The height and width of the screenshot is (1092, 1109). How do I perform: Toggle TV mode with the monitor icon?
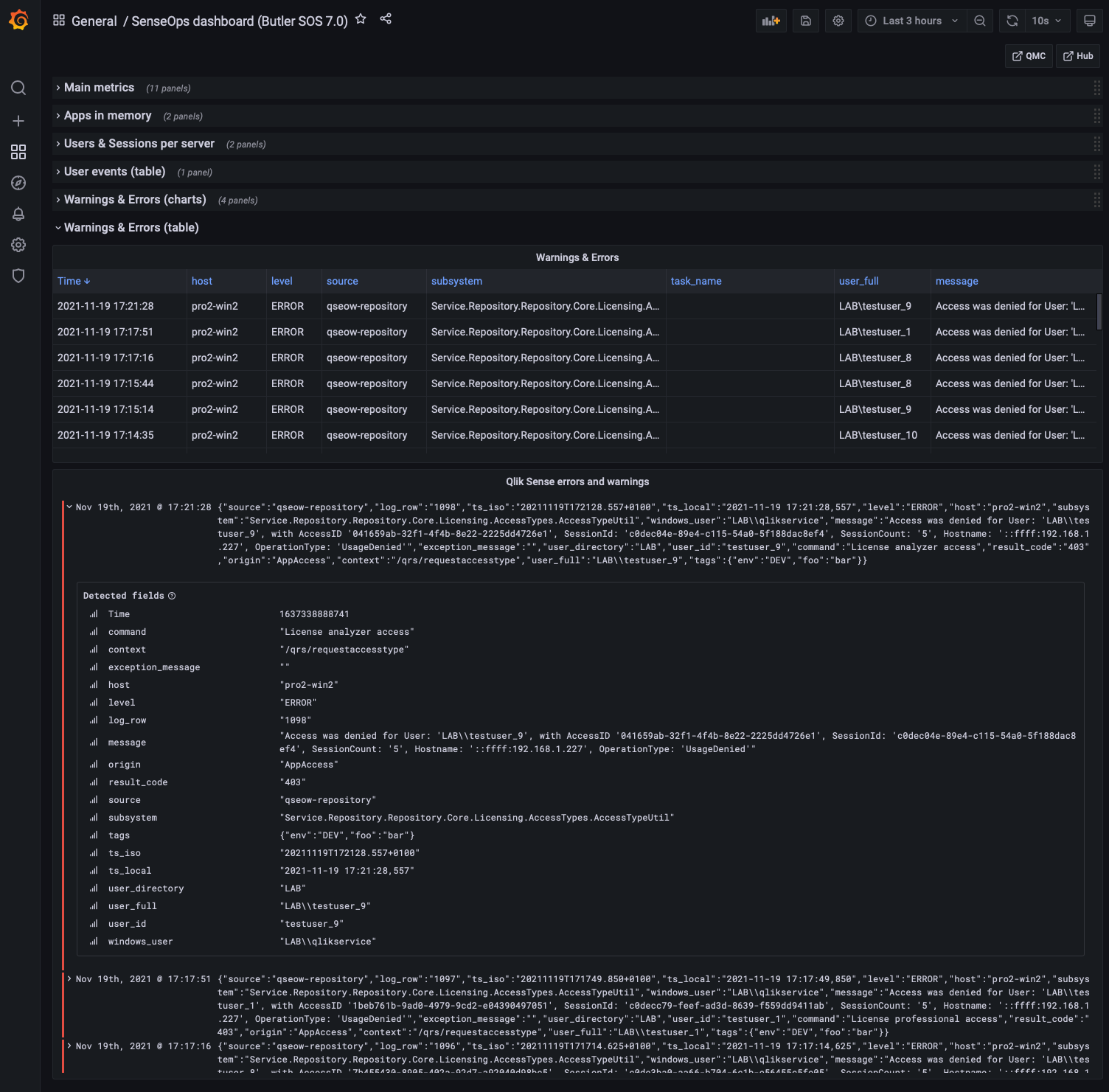tap(1089, 20)
